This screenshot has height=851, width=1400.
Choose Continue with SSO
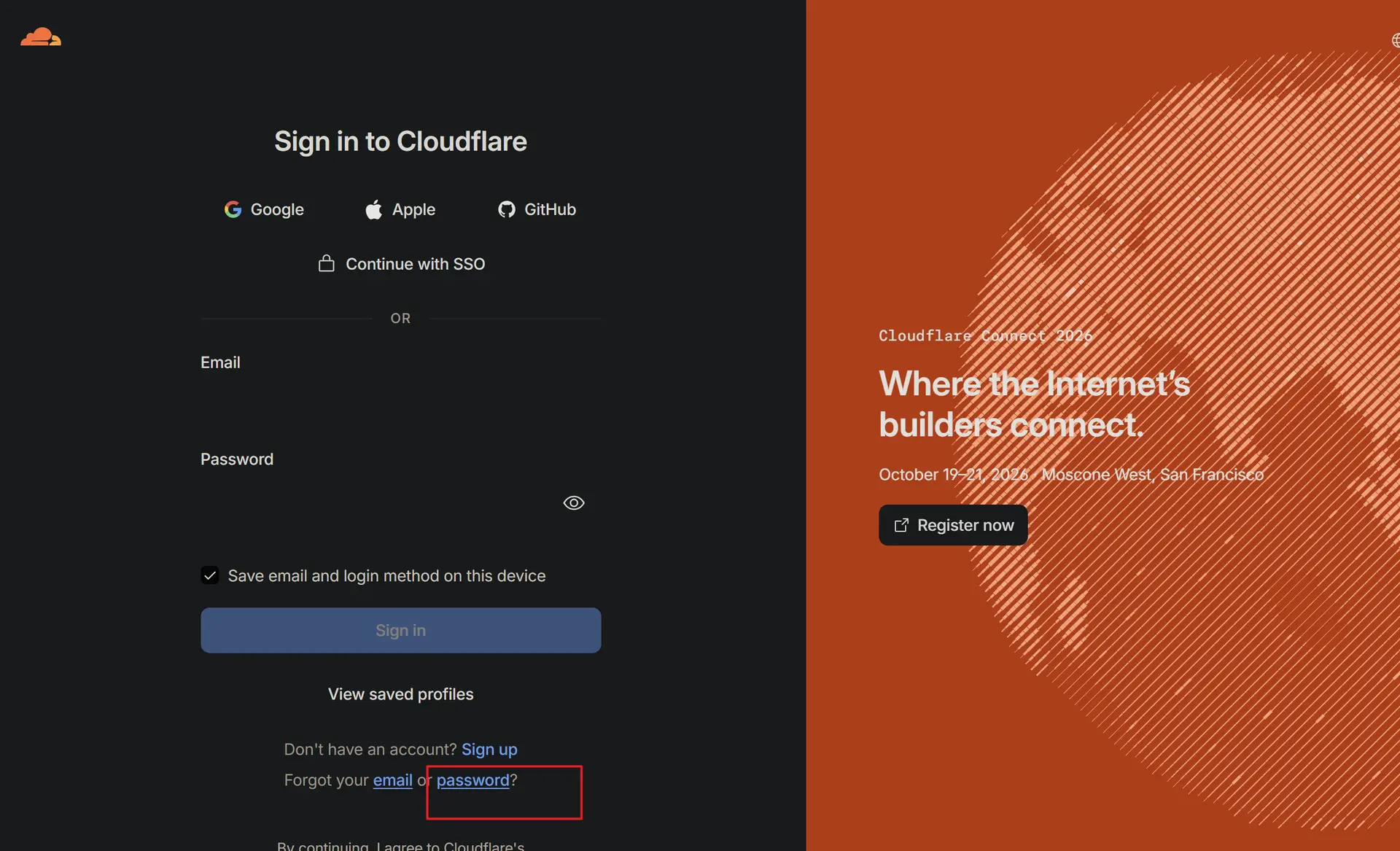[401, 263]
